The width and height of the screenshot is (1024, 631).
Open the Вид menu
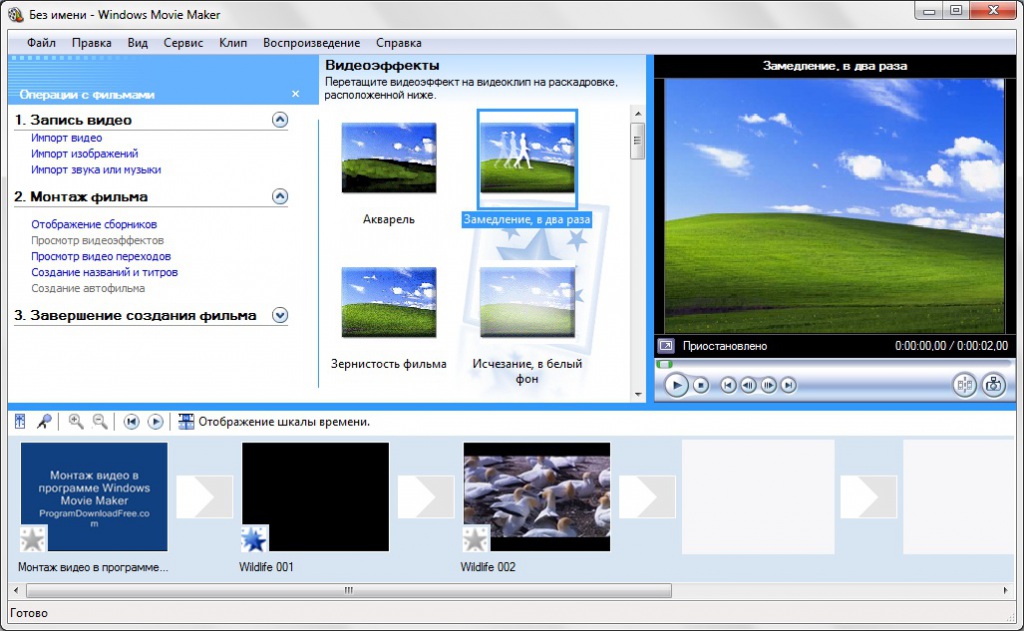(x=137, y=43)
